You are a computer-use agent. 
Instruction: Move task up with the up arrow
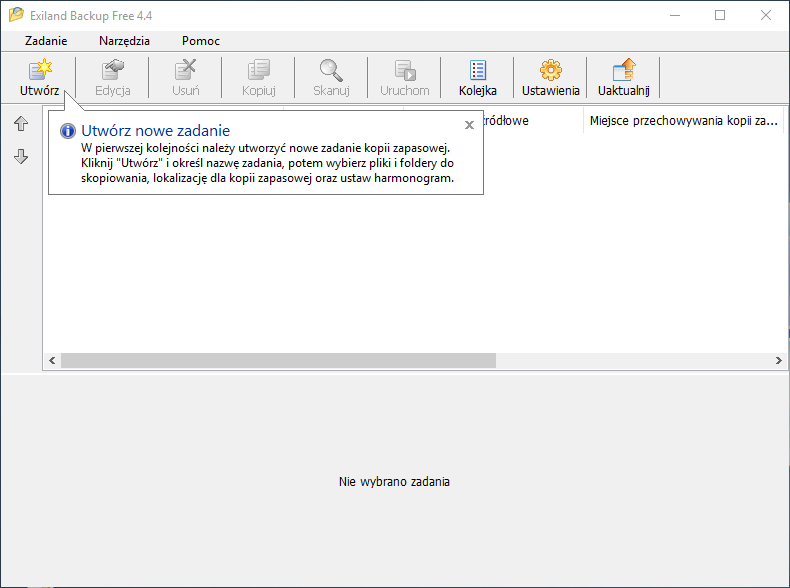pyautogui.click(x=21, y=123)
